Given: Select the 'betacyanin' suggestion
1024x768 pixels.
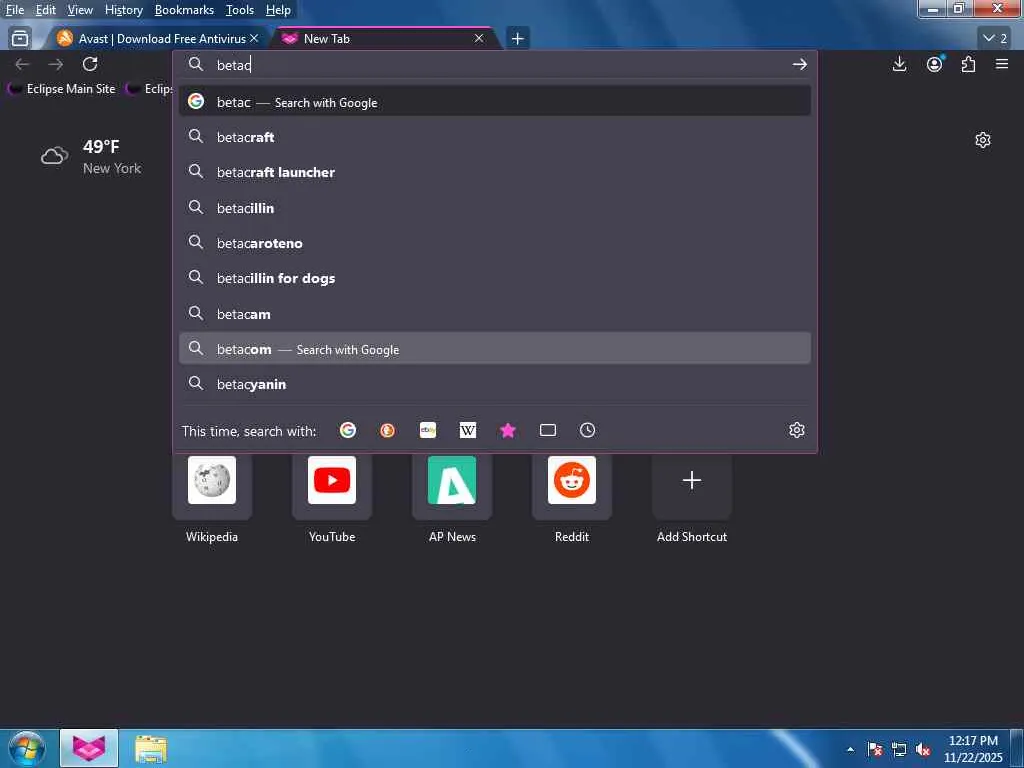Looking at the screenshot, I should click(494, 384).
